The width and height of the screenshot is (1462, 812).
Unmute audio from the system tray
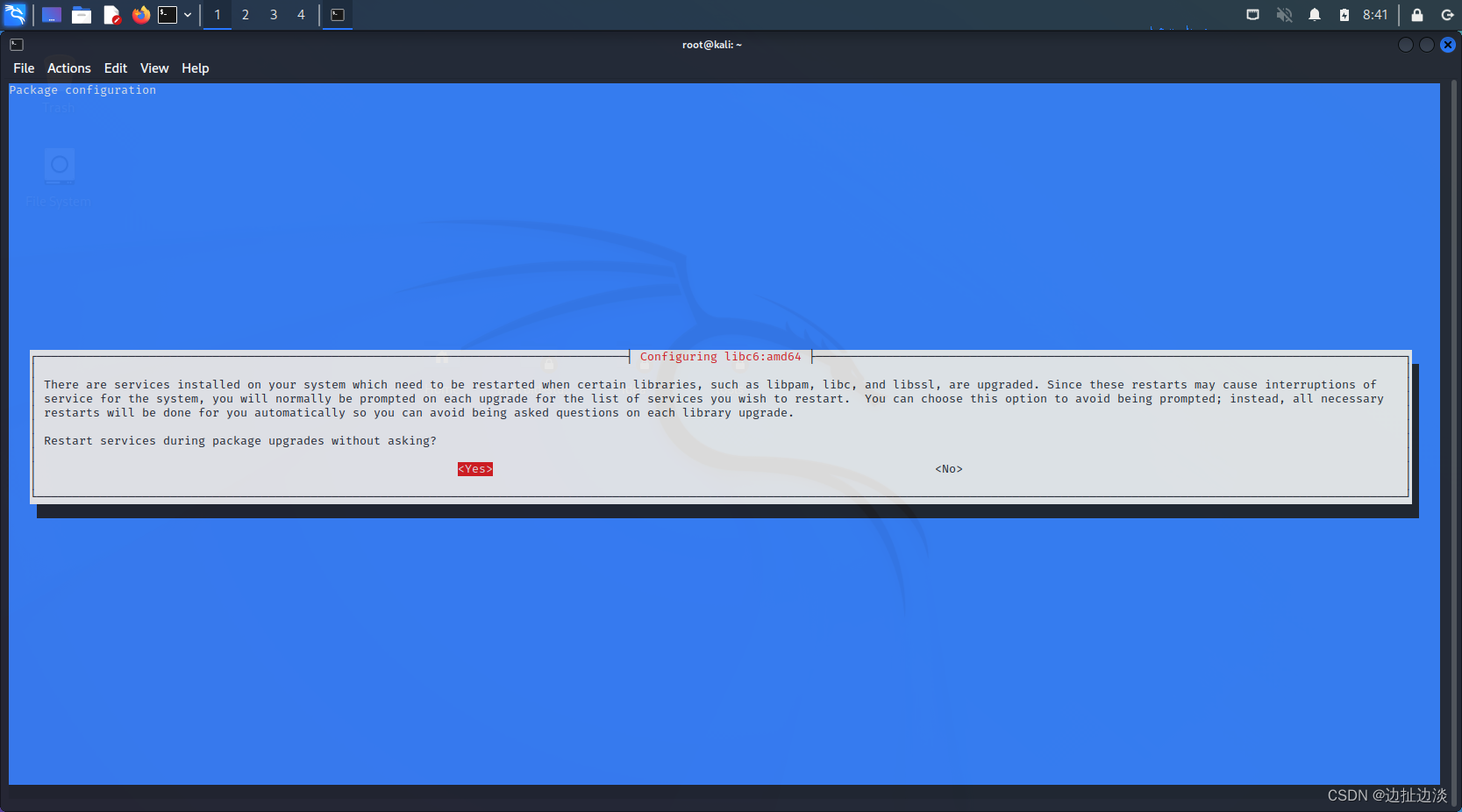click(x=1283, y=14)
